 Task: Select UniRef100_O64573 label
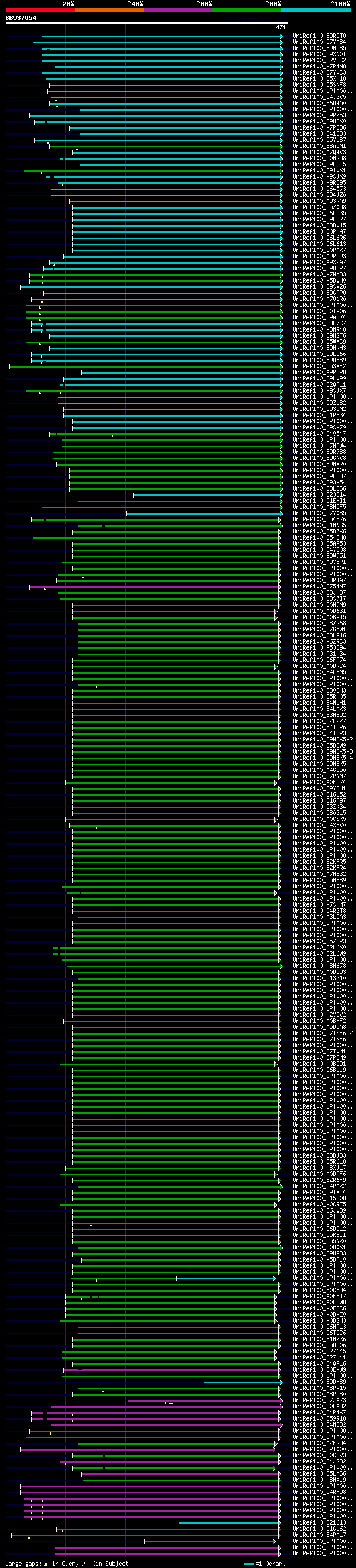point(319,189)
